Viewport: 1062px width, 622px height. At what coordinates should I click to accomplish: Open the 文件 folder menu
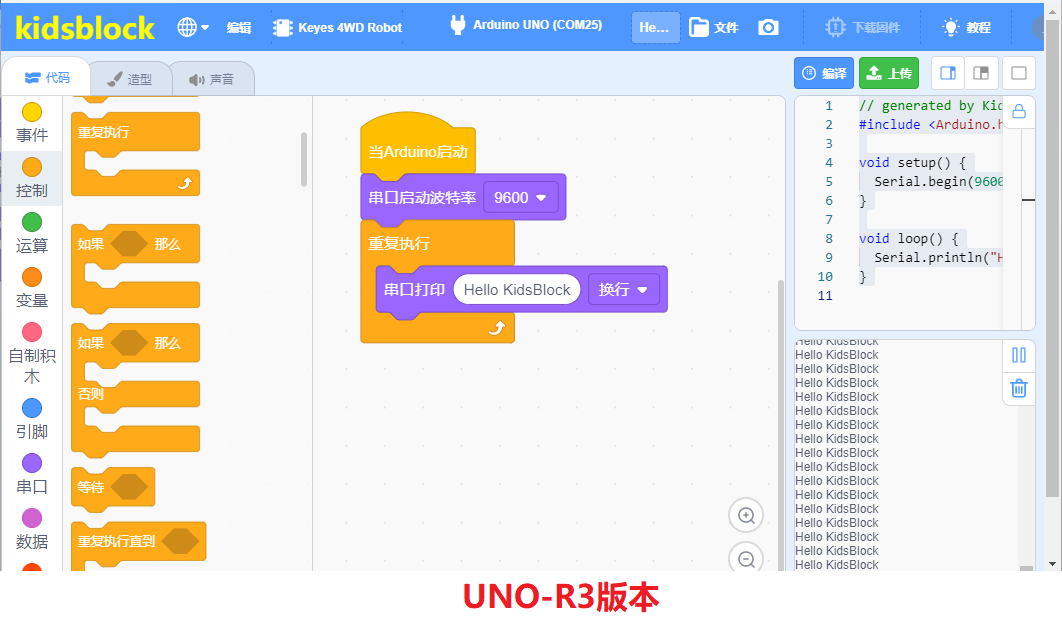(713, 27)
